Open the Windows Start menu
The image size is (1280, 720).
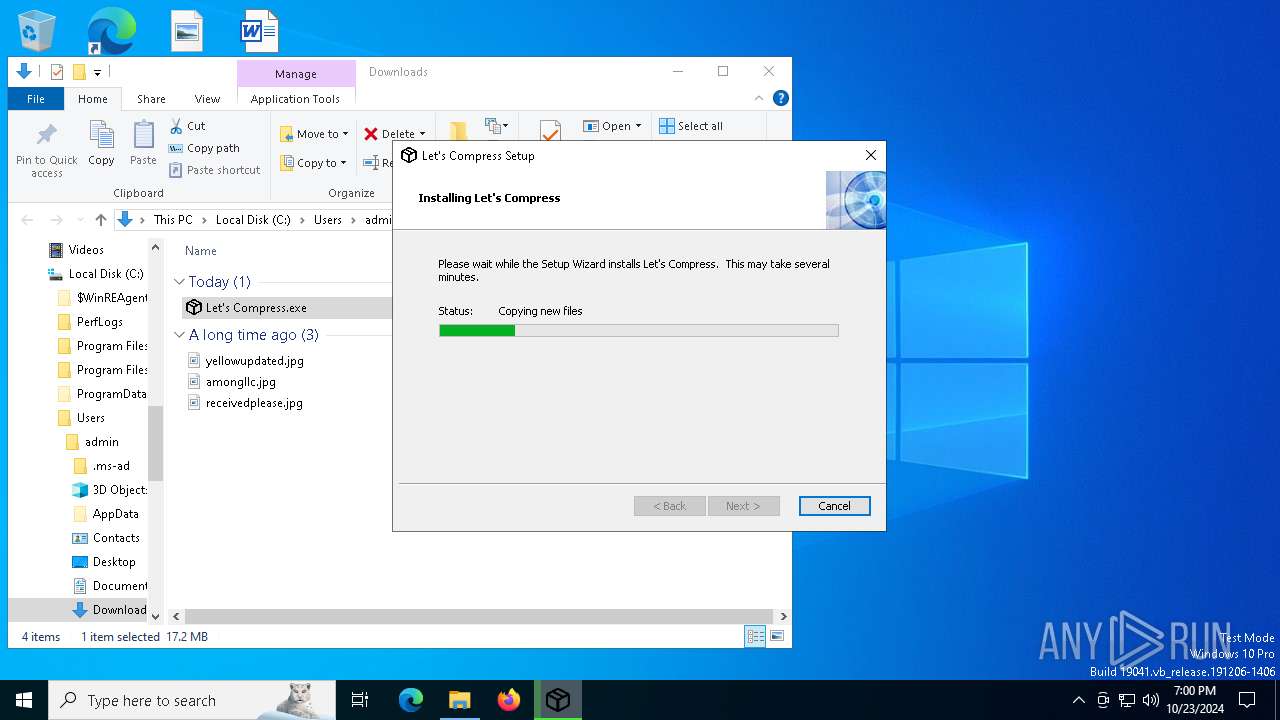point(24,700)
